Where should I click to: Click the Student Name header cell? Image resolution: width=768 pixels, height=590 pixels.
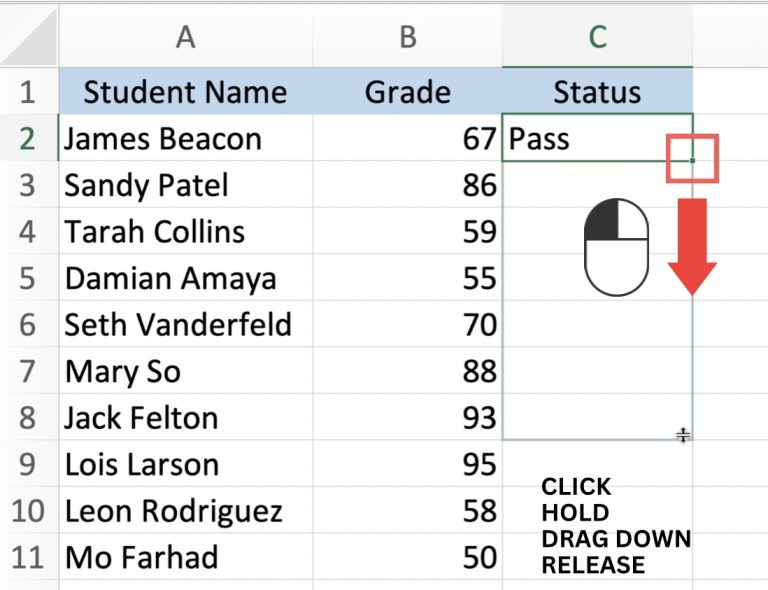185,92
